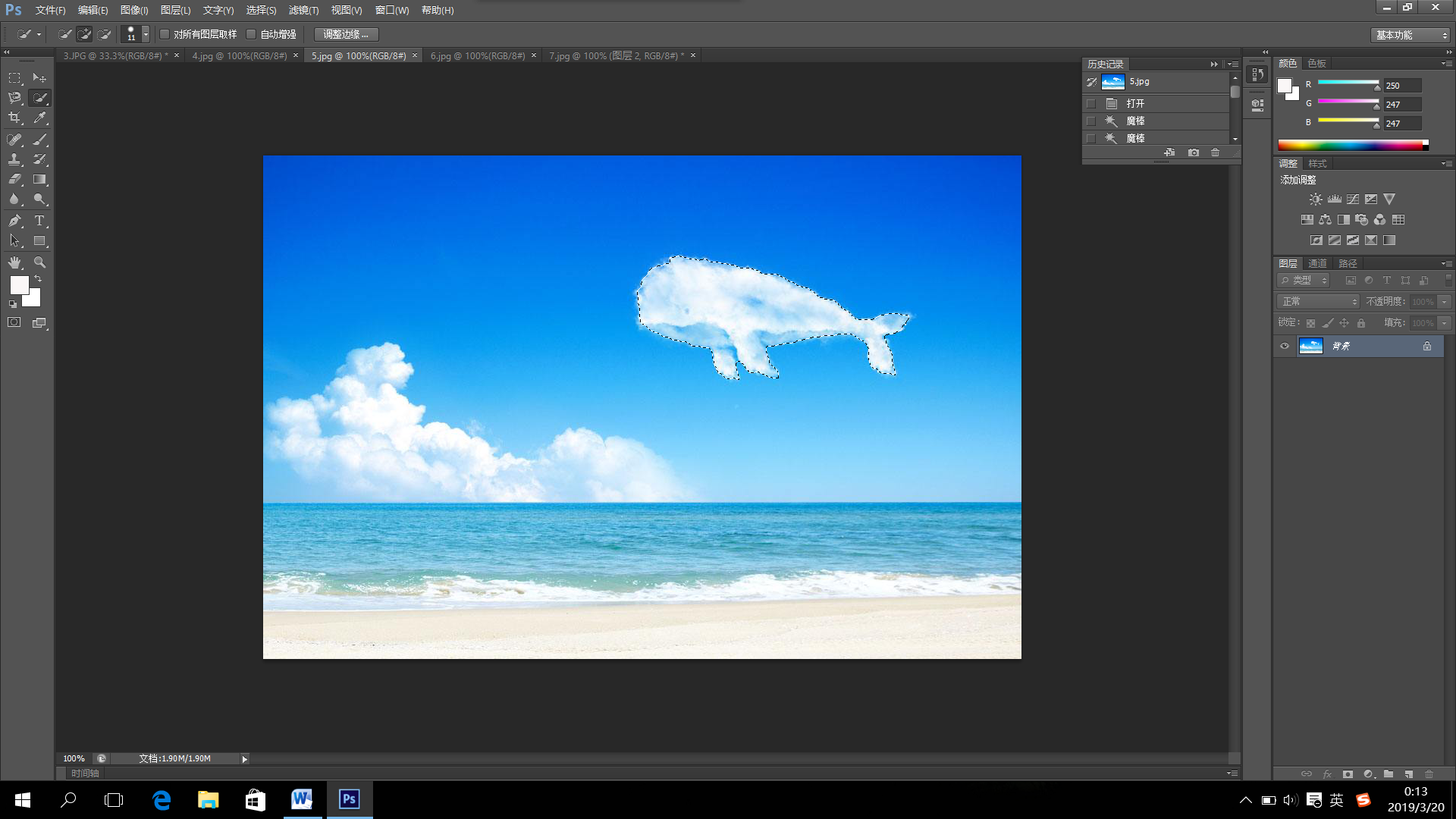
Task: Select the Crop tool
Action: tap(14, 118)
